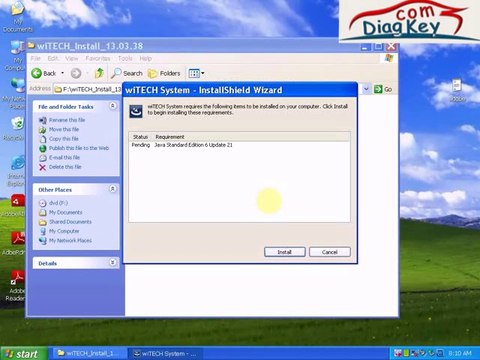Open the Edit menu in Explorer
This screenshot has height=360, width=480.
53,58
